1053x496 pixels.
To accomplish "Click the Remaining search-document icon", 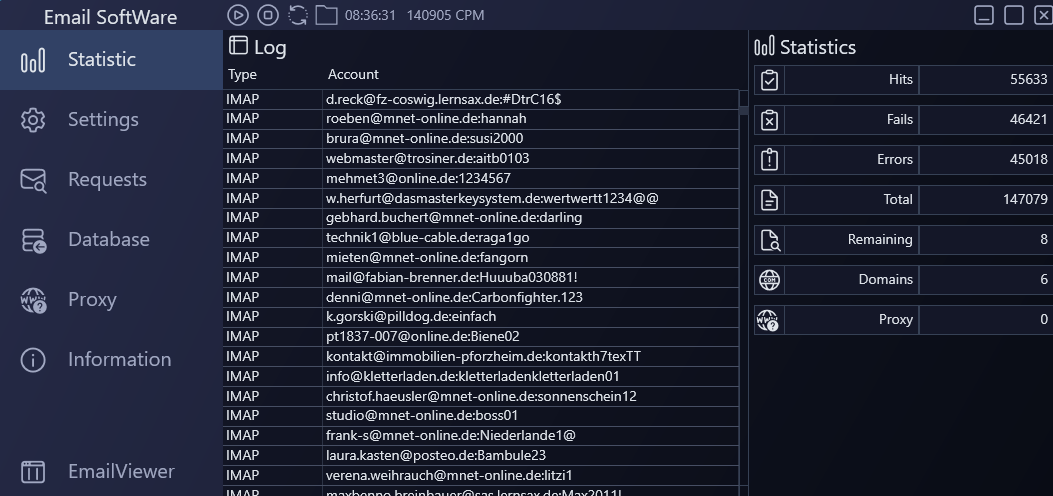I will coord(769,240).
